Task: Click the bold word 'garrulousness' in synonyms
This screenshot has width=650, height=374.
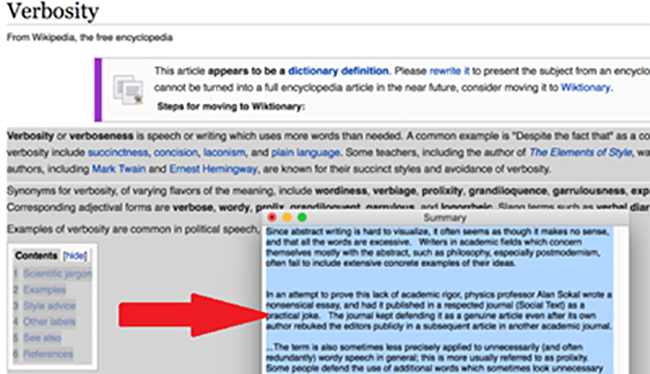Action: coord(589,191)
